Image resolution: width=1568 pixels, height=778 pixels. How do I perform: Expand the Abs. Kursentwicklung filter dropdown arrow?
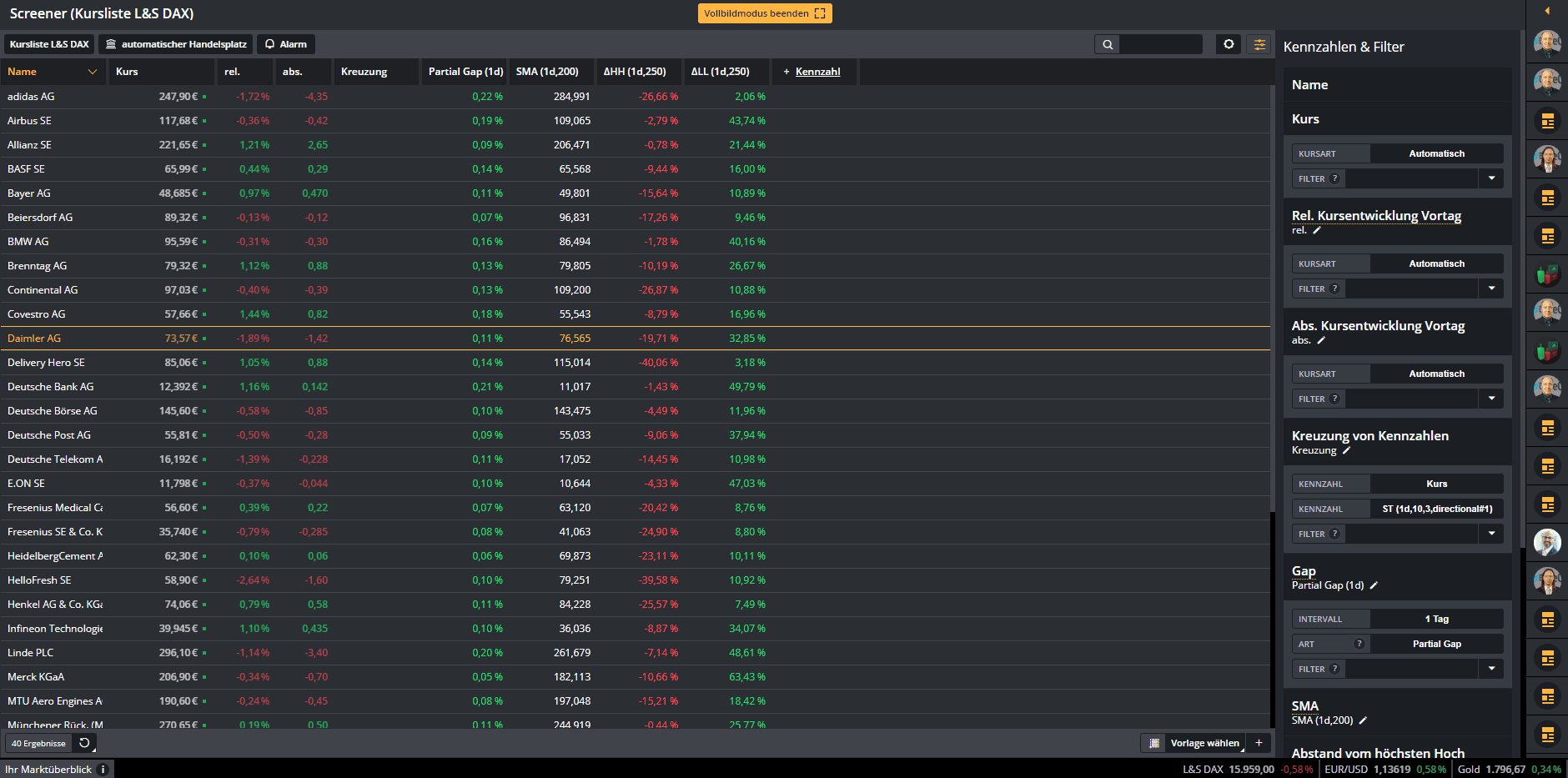coord(1491,399)
